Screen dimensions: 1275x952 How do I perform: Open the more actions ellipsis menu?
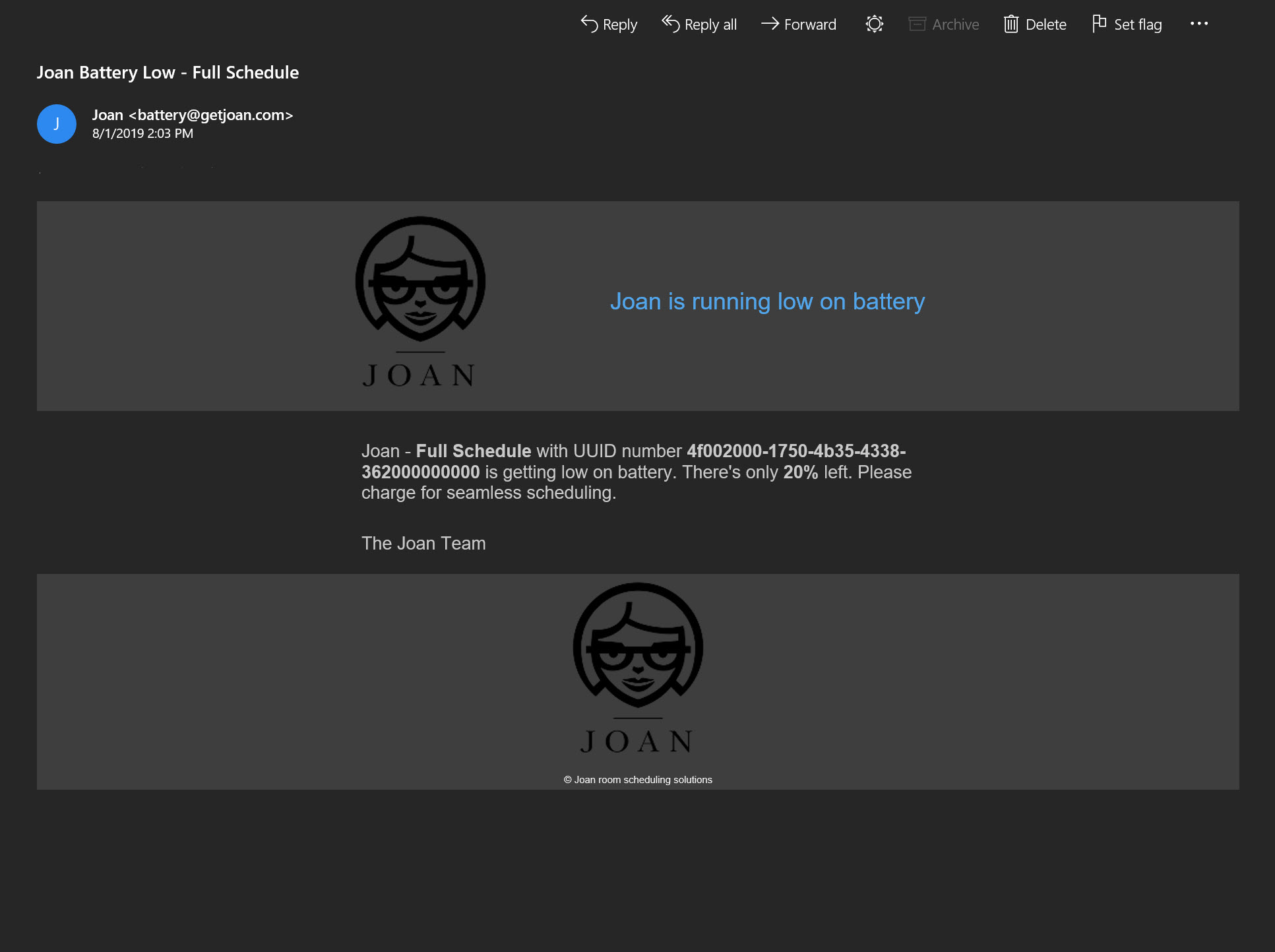click(1198, 24)
